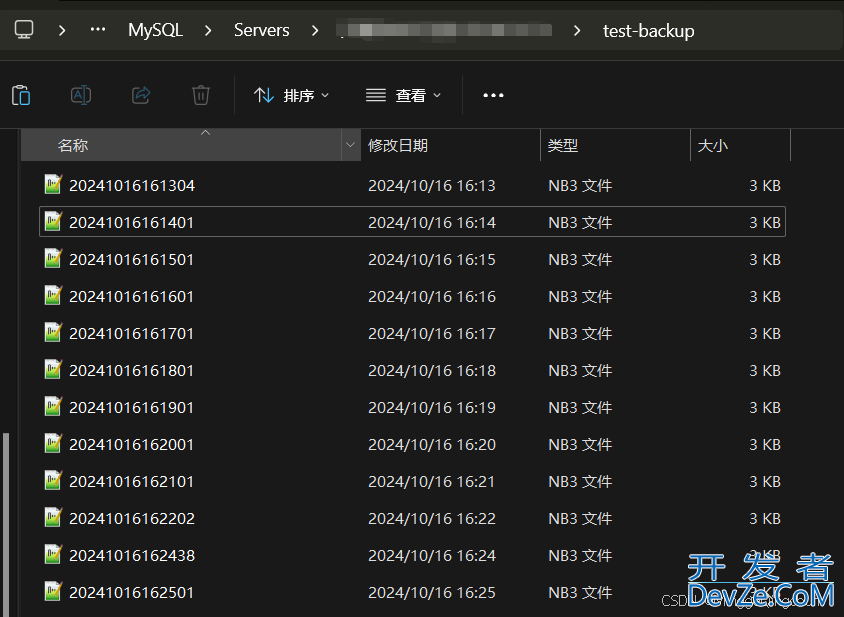Select the NB3 icon of file 20241016161901
The image size is (844, 617).
53,406
